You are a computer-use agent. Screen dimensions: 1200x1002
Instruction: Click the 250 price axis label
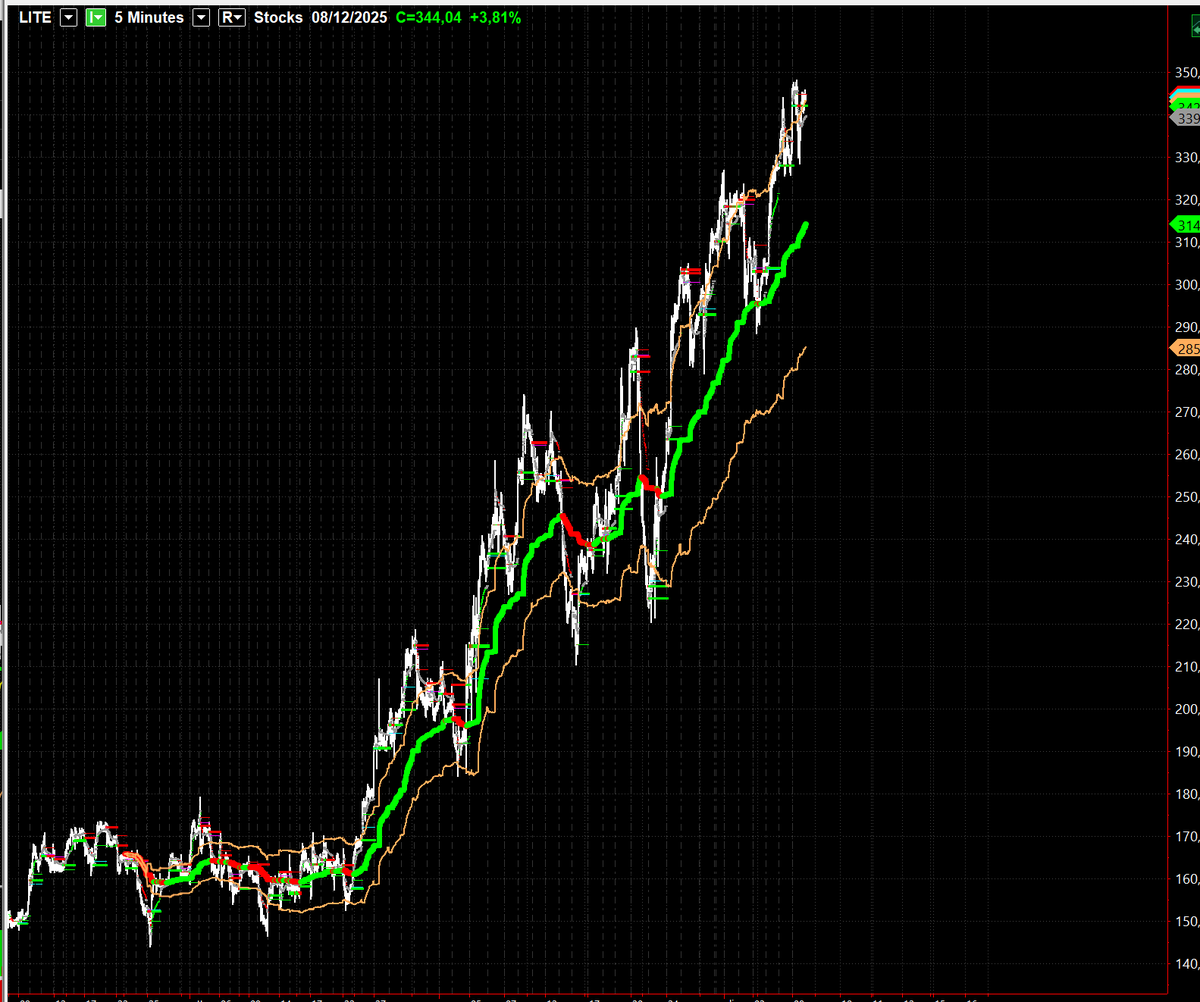1187,497
